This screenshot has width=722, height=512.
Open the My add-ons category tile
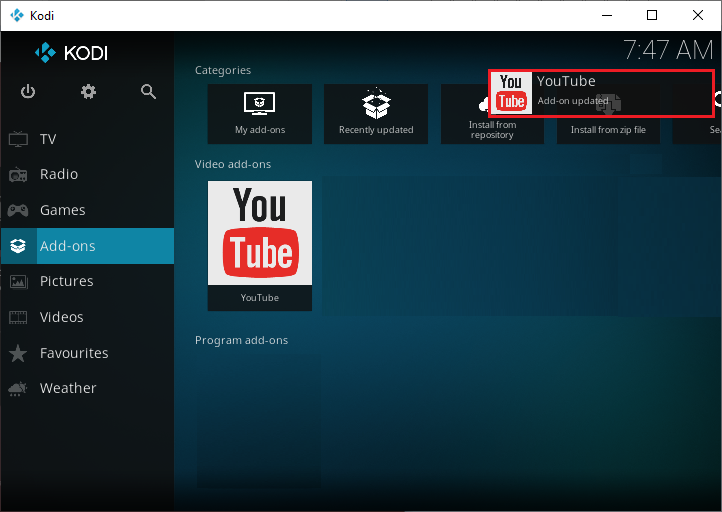point(260,114)
